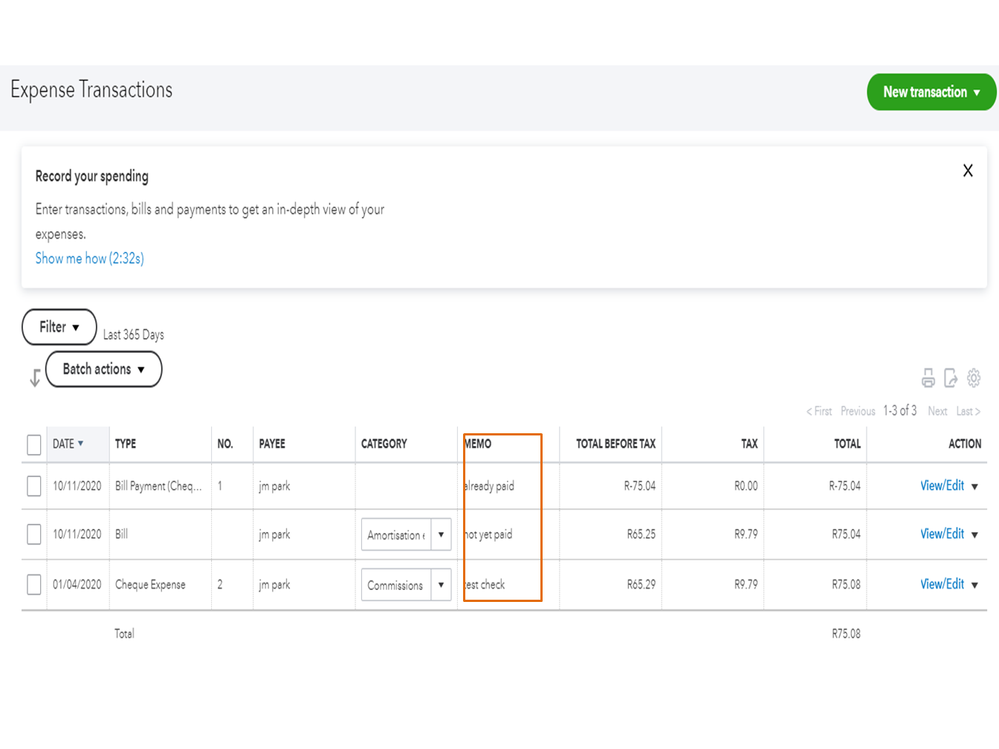Print the expense transactions list
Viewport: 999px width, 749px height.
tap(928, 378)
